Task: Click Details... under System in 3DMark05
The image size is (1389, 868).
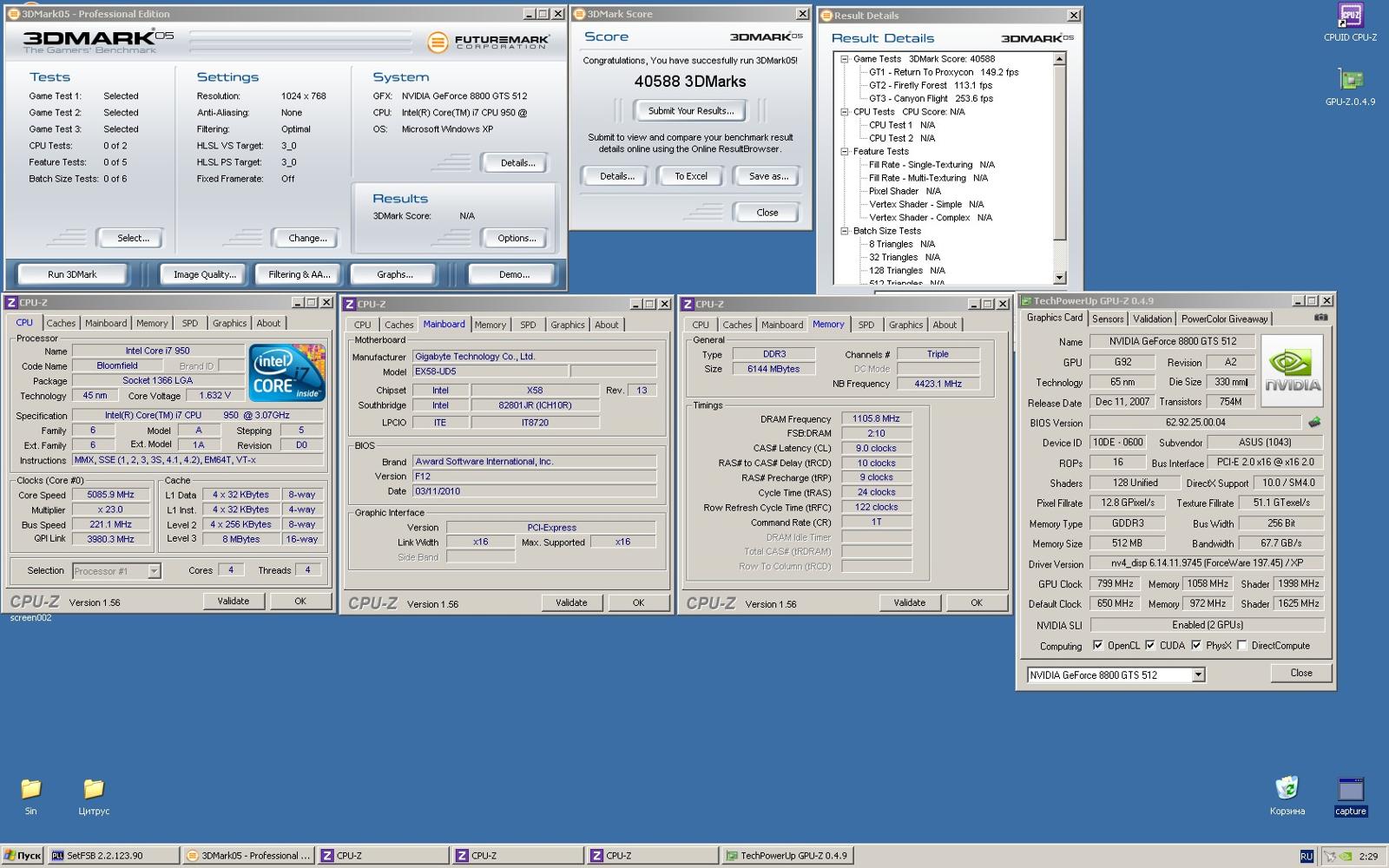Action: [517, 163]
